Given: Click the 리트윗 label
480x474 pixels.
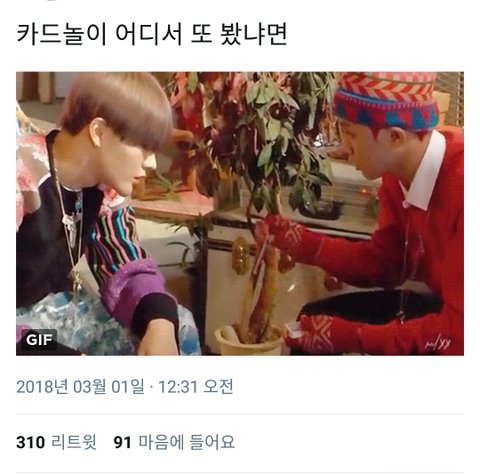Looking at the screenshot, I should point(74,442).
